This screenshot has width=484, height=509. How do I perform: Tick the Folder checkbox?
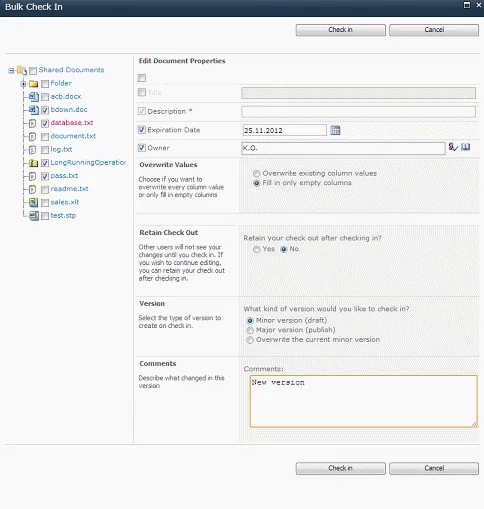[x=45, y=84]
